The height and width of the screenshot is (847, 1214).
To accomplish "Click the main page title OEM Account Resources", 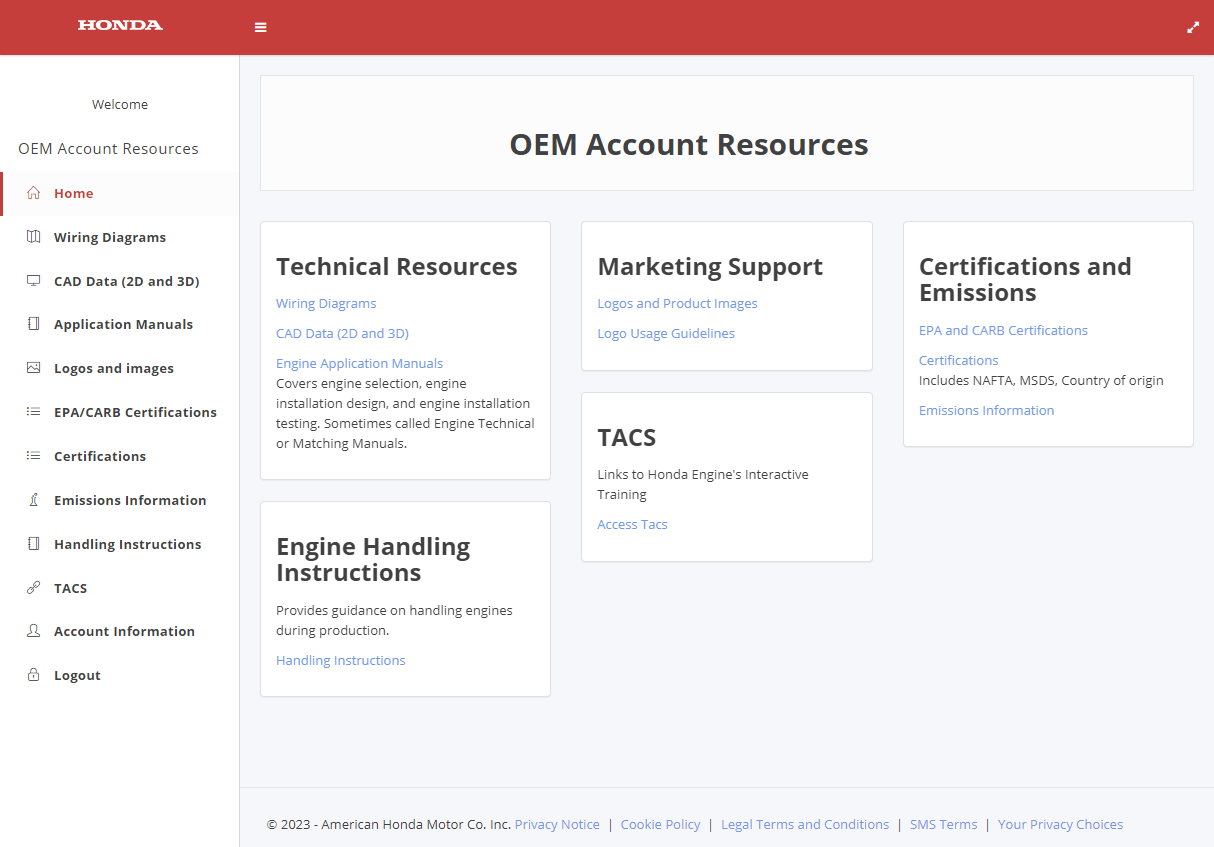I will pos(689,145).
